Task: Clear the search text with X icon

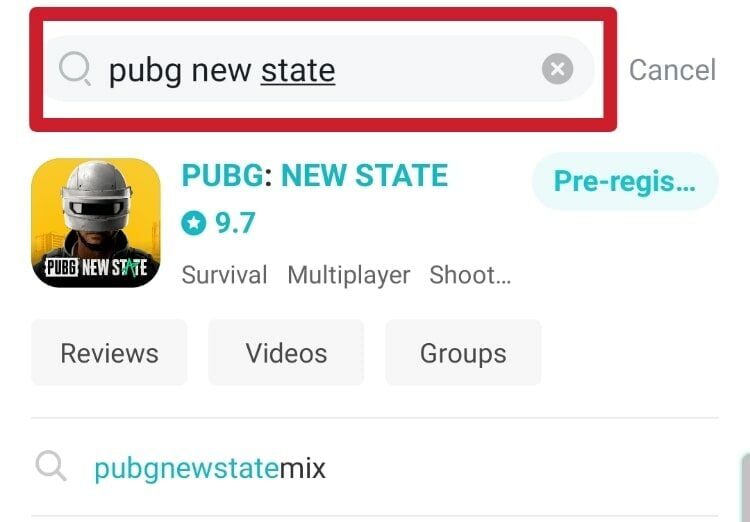Action: (x=557, y=69)
